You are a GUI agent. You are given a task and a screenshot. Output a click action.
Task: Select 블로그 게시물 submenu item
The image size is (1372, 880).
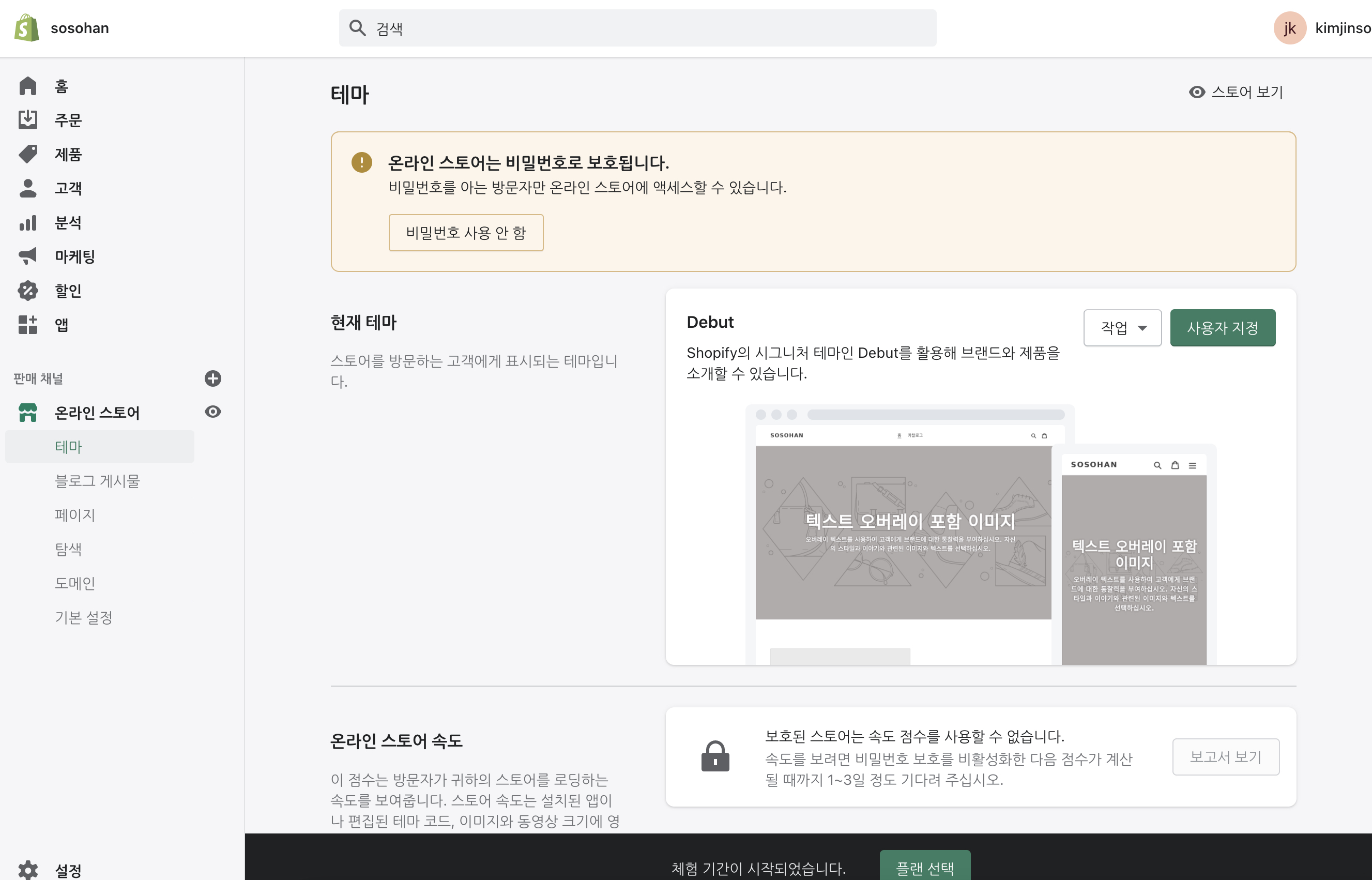pyautogui.click(x=97, y=481)
